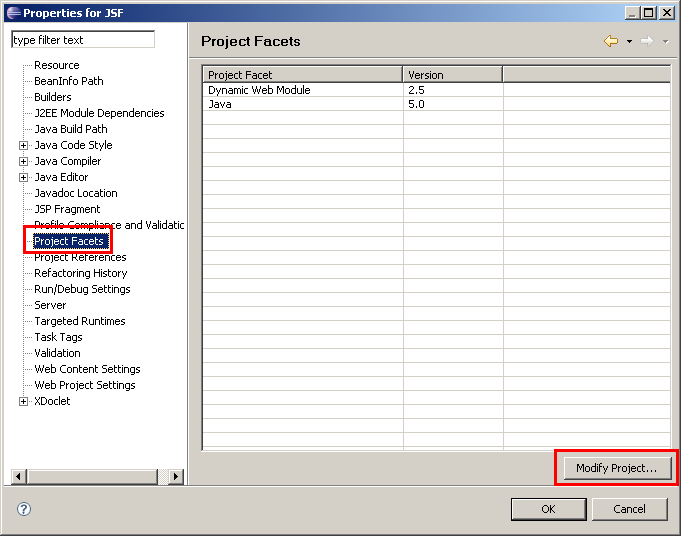Open Run/Debug Settings page
This screenshot has height=536, width=681.
coord(82,289)
